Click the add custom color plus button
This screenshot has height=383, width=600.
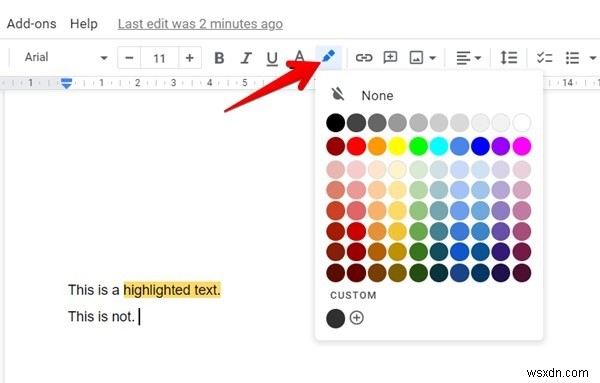[356, 318]
